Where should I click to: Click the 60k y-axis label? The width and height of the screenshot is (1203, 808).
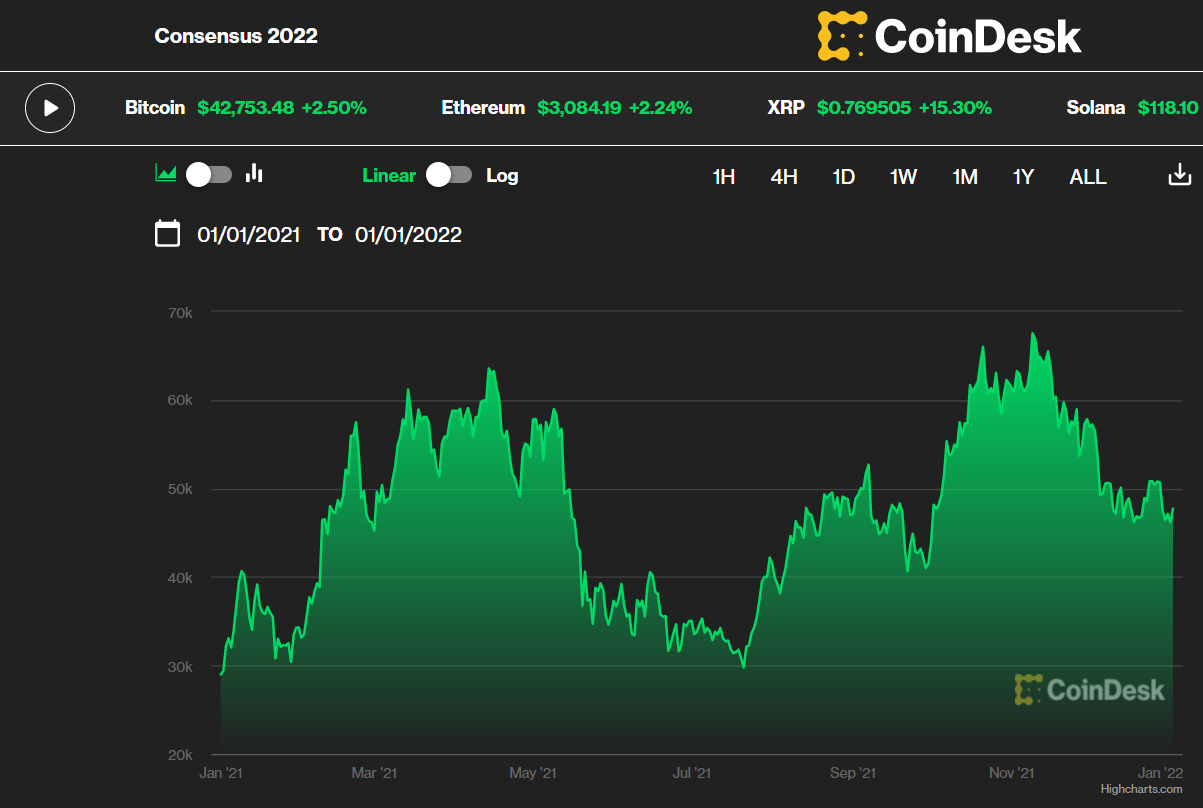pos(180,400)
